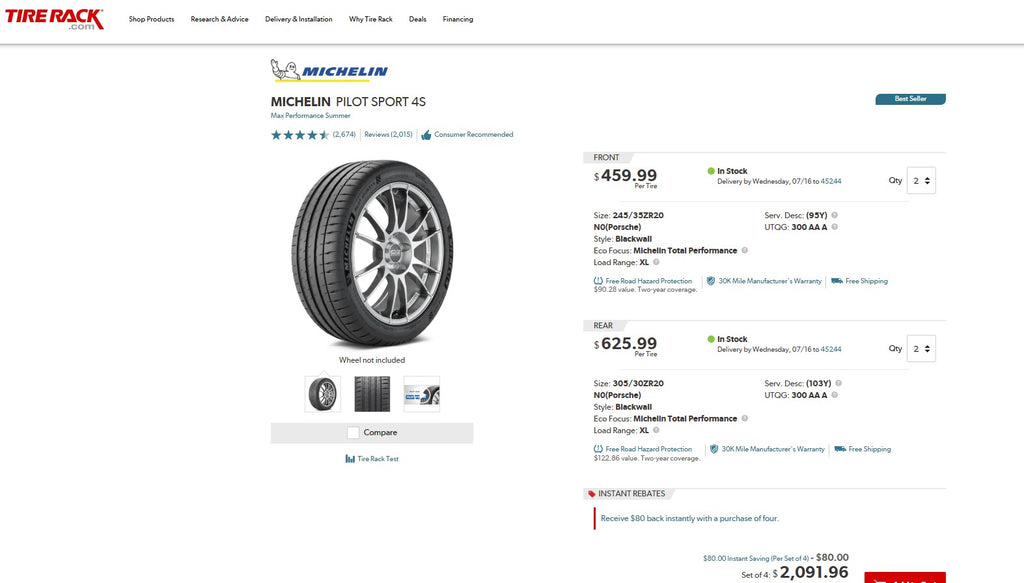Screen dimensions: 1024x583
Task: Open the Deals menu
Action: point(417,19)
